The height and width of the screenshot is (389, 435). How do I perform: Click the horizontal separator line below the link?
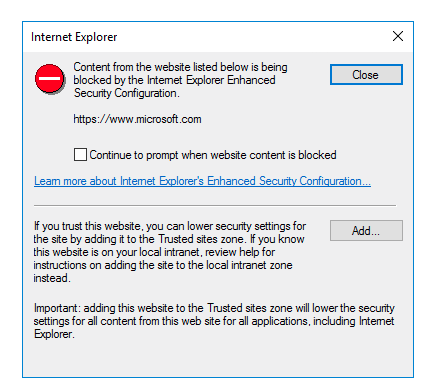(215, 205)
